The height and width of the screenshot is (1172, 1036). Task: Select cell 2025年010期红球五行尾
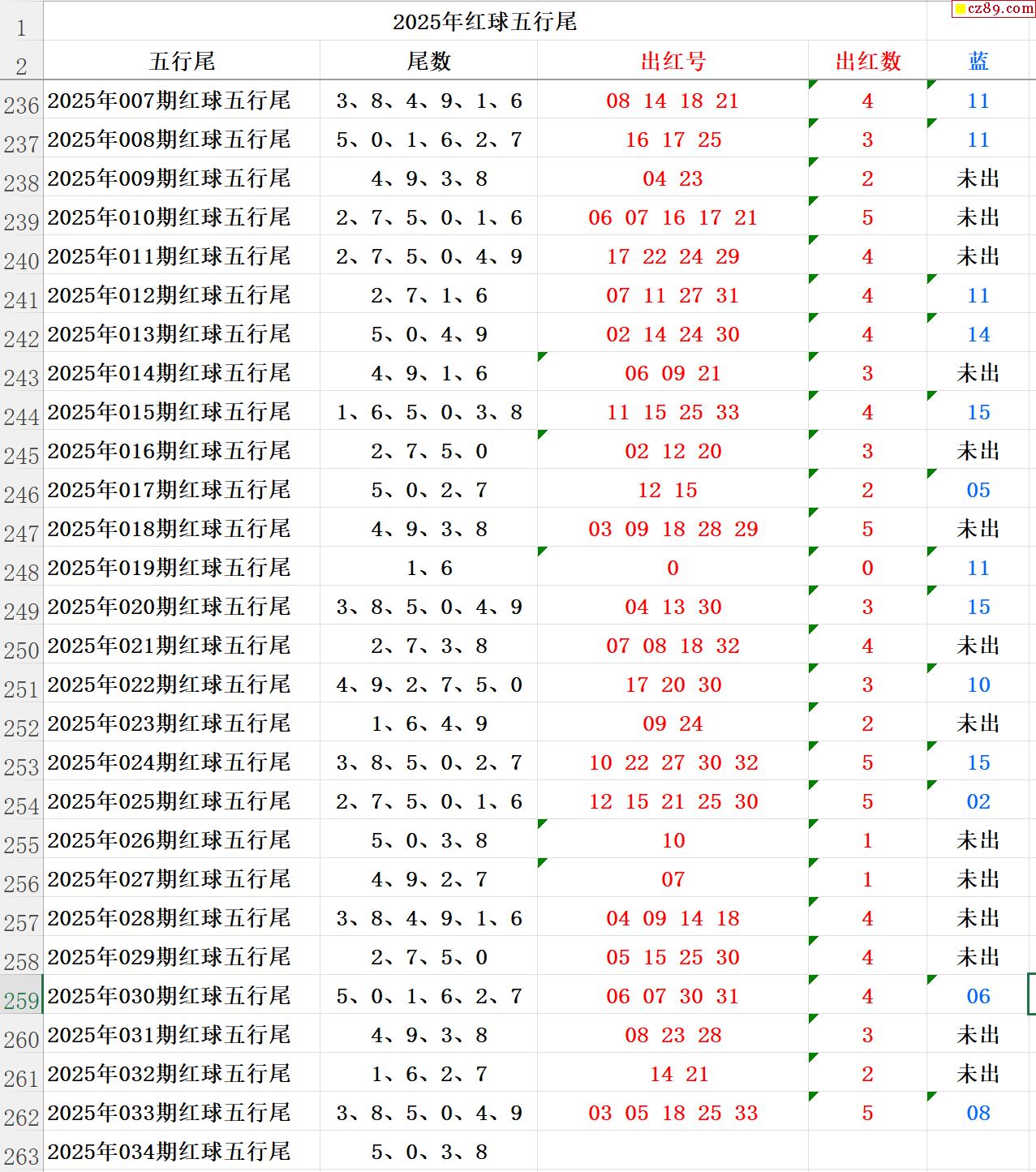[182, 217]
